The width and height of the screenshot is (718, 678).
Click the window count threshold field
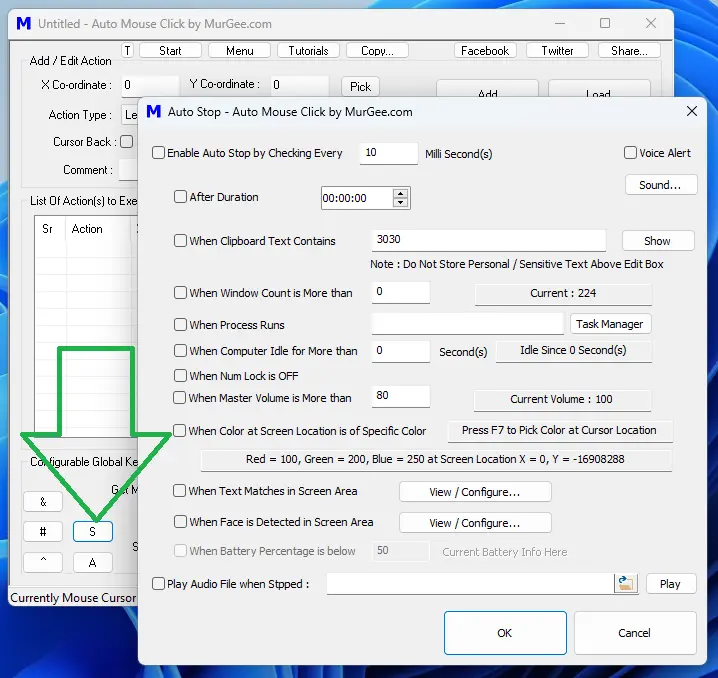click(x=401, y=292)
